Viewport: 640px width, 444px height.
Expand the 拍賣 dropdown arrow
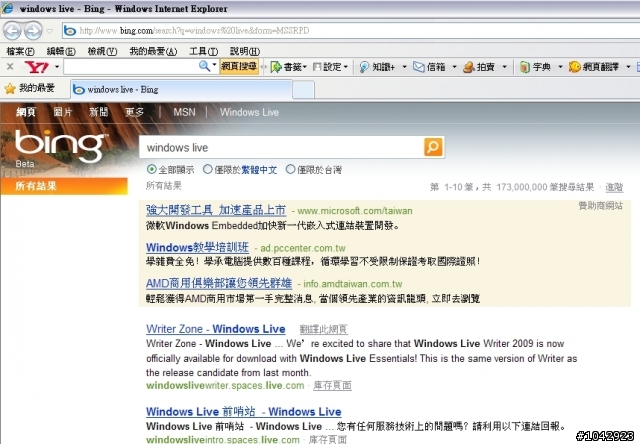point(504,67)
